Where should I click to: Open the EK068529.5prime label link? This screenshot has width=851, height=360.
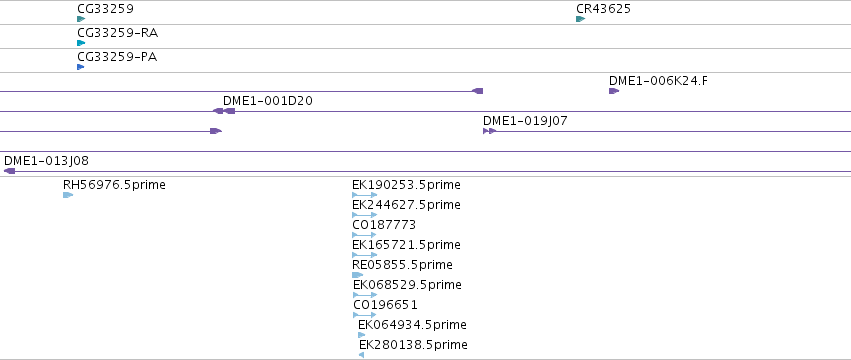click(x=407, y=285)
